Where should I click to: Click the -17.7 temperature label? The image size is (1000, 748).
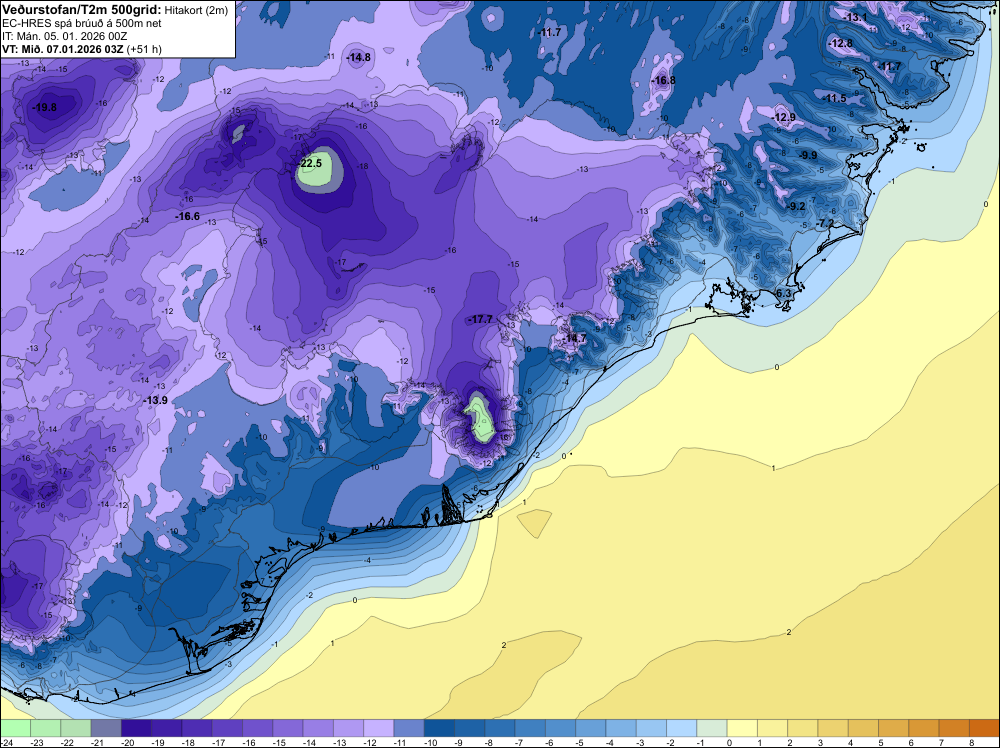point(480,319)
